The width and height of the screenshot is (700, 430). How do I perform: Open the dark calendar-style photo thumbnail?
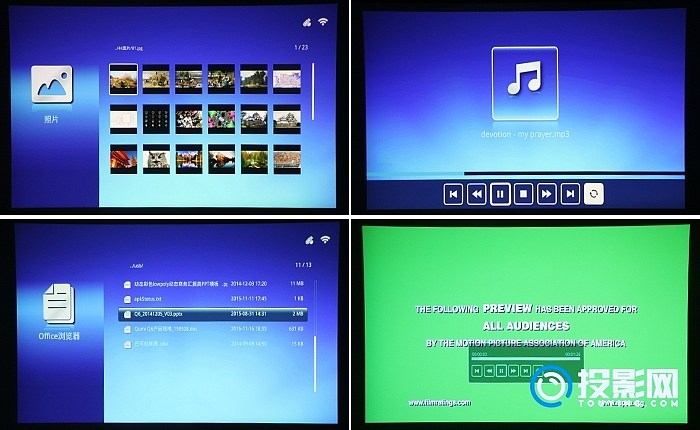click(156, 119)
